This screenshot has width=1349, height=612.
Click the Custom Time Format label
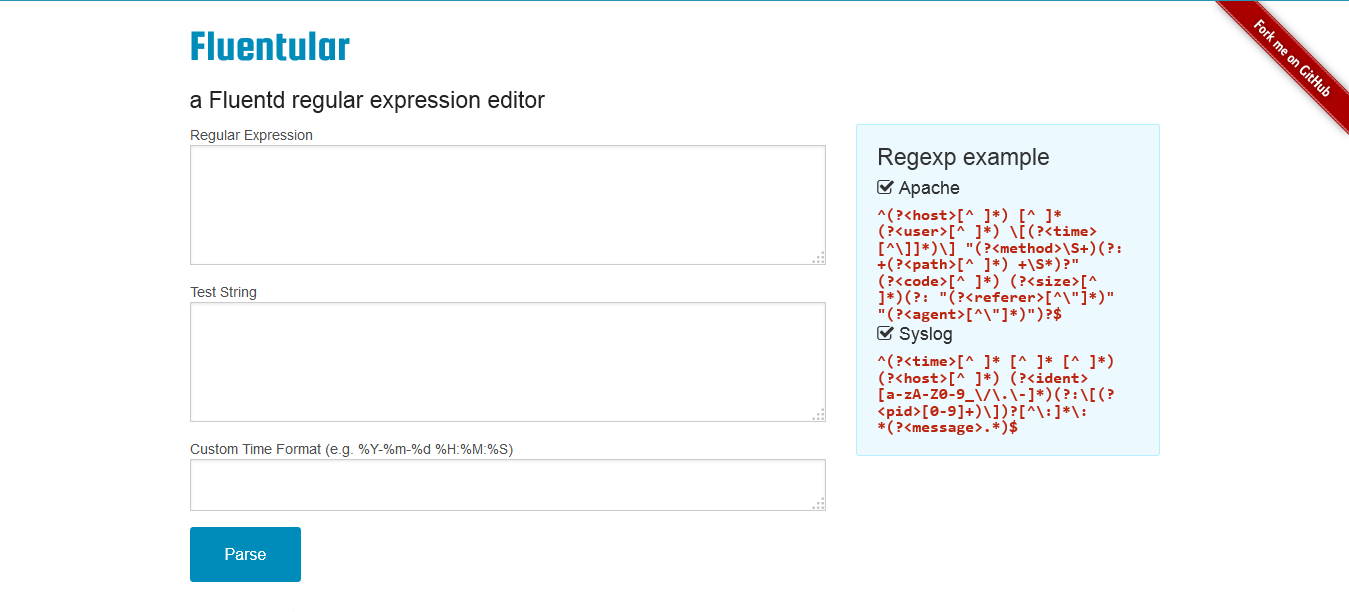point(351,449)
